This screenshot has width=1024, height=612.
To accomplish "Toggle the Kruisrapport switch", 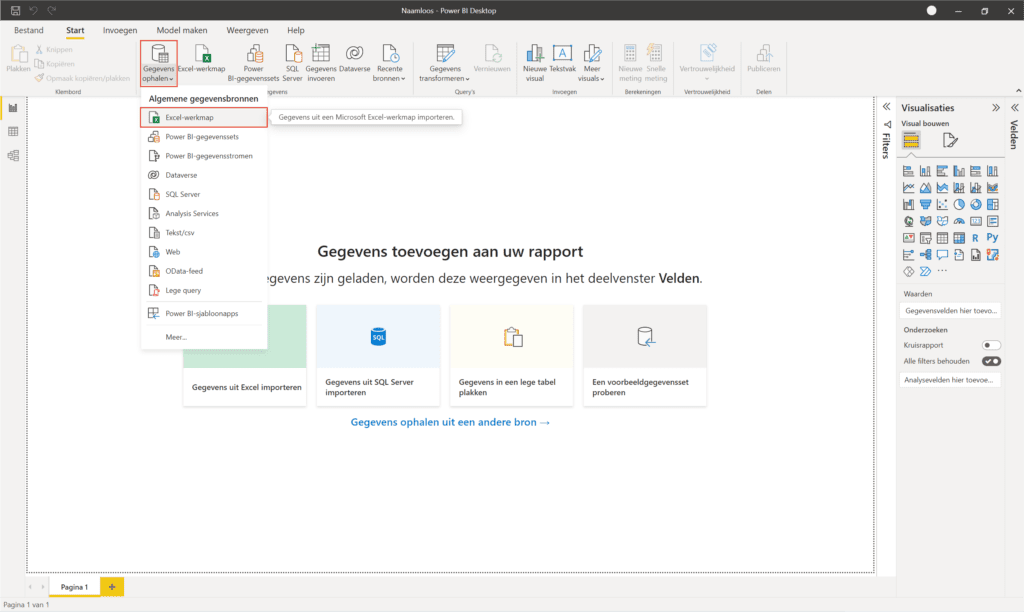I will coord(991,345).
